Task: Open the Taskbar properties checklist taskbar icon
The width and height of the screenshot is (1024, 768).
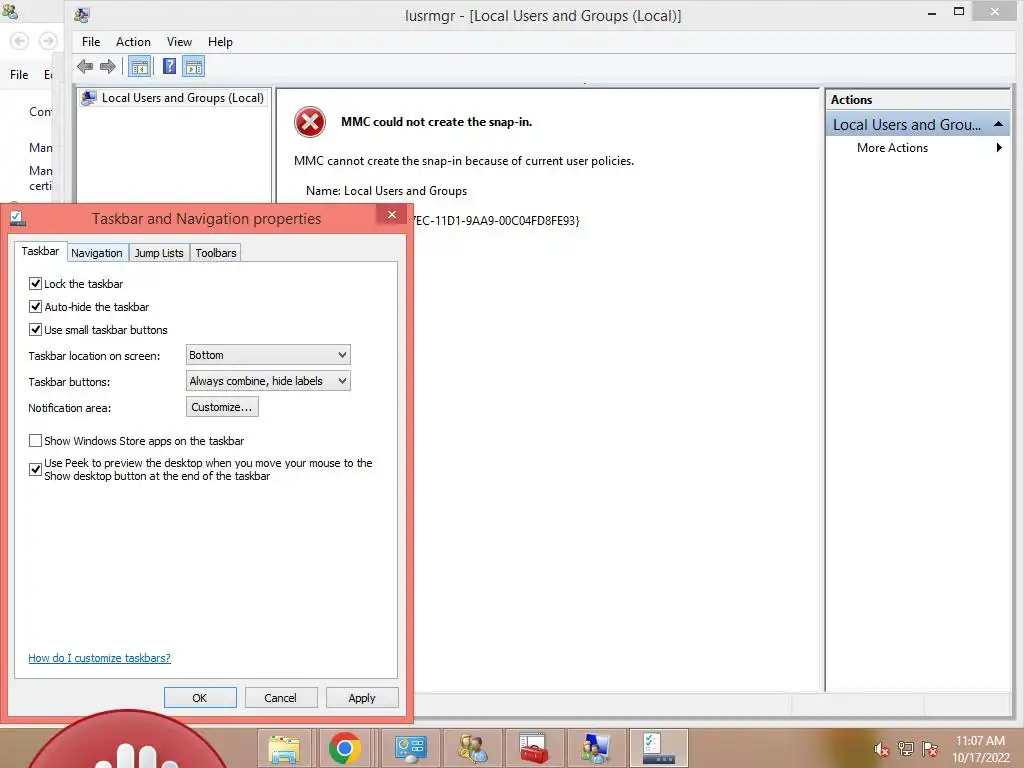Action: point(658,748)
